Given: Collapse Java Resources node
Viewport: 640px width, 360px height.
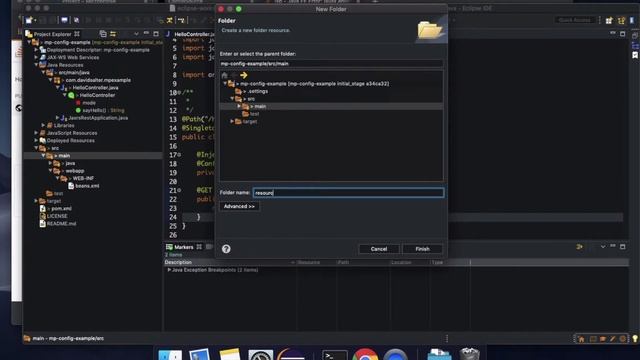Looking at the screenshot, I should pyautogui.click(x=36, y=65).
